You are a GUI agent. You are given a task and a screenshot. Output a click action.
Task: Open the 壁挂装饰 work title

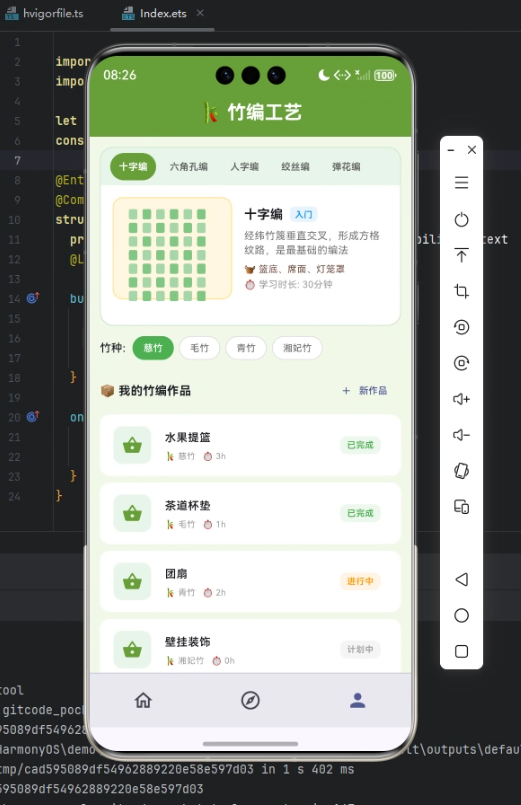pyautogui.click(x=187, y=642)
